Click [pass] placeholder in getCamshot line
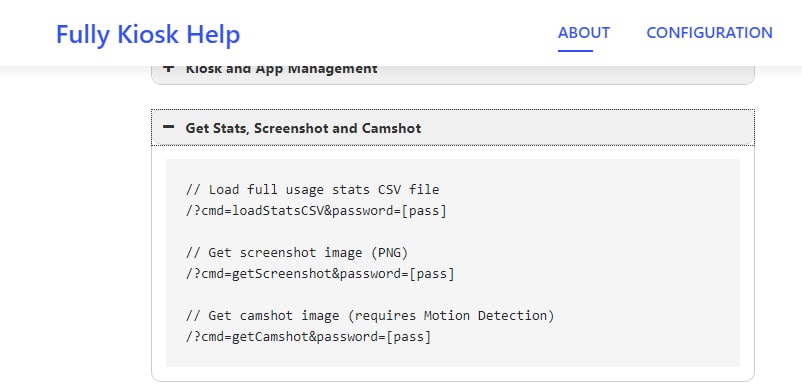Image resolution: width=802 pixels, height=384 pixels. (409, 337)
